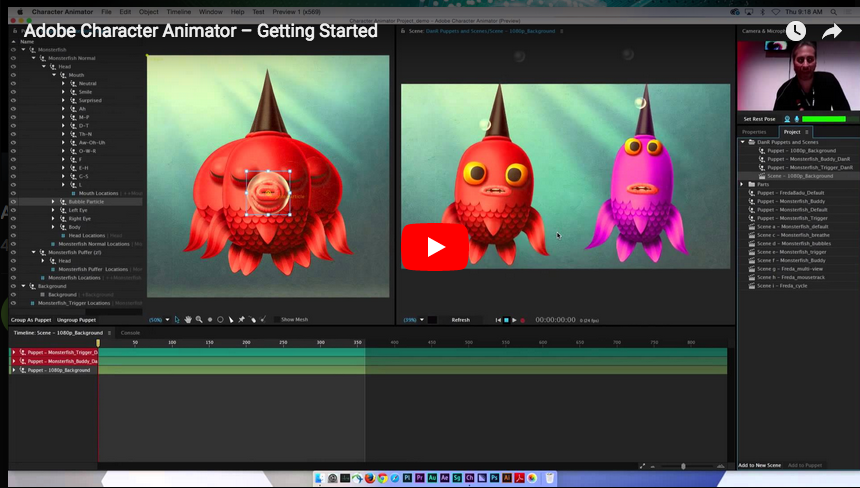
Task: Switch to the Console tab
Action: tap(130, 333)
